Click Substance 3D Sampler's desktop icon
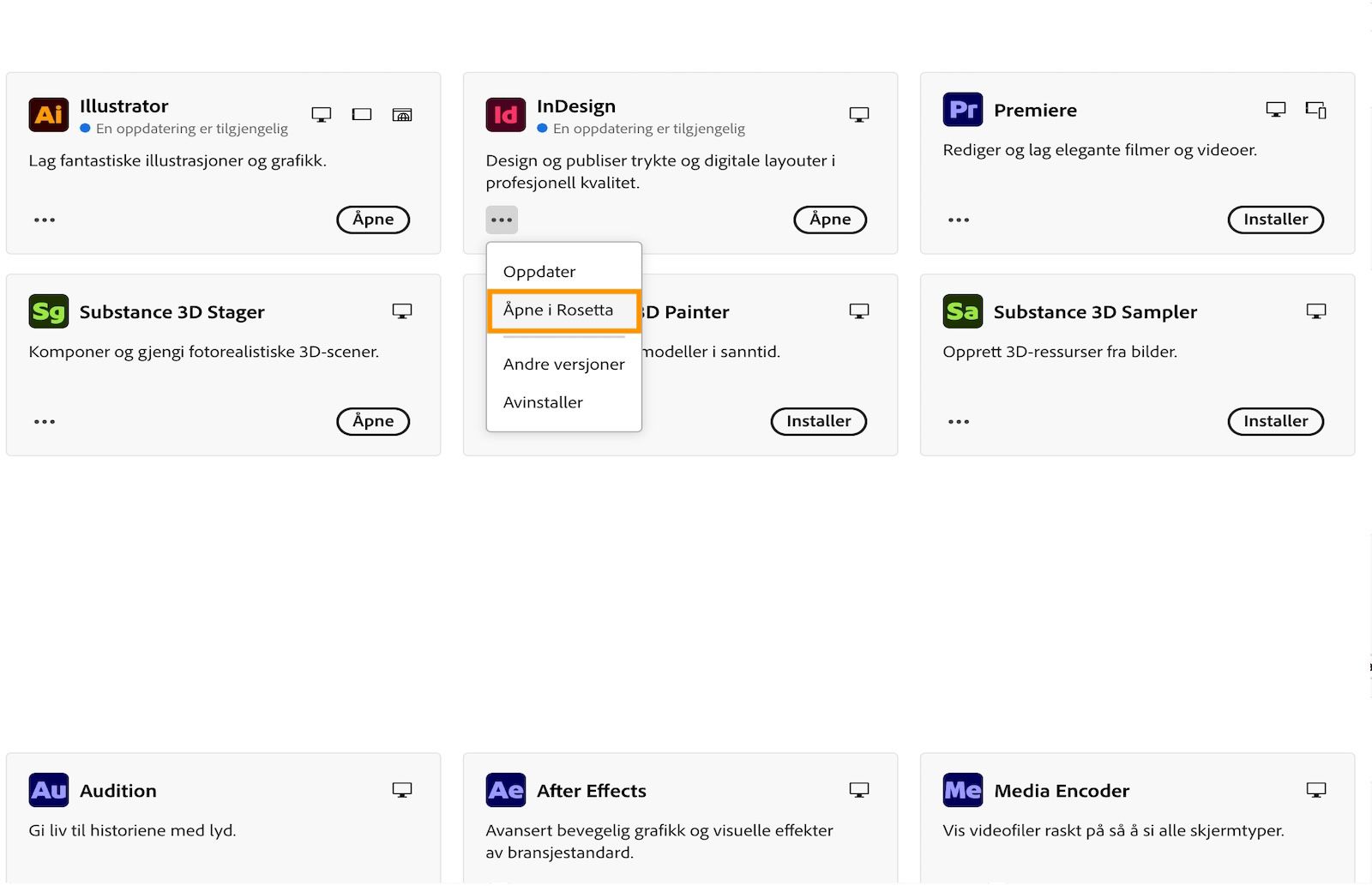 tap(1316, 311)
